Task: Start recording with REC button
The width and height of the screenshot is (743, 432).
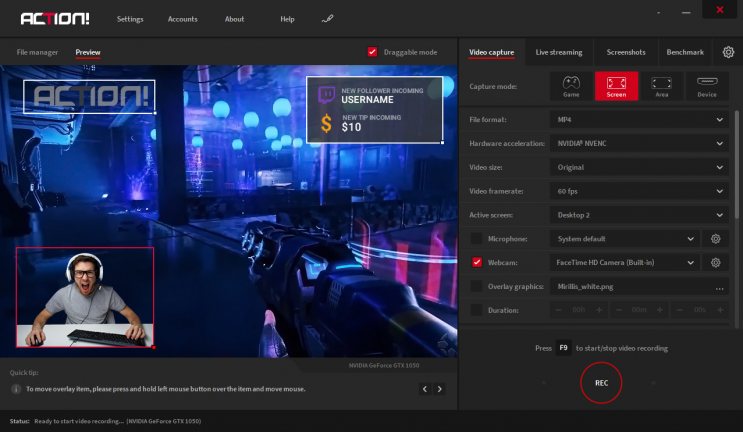Action: click(601, 383)
